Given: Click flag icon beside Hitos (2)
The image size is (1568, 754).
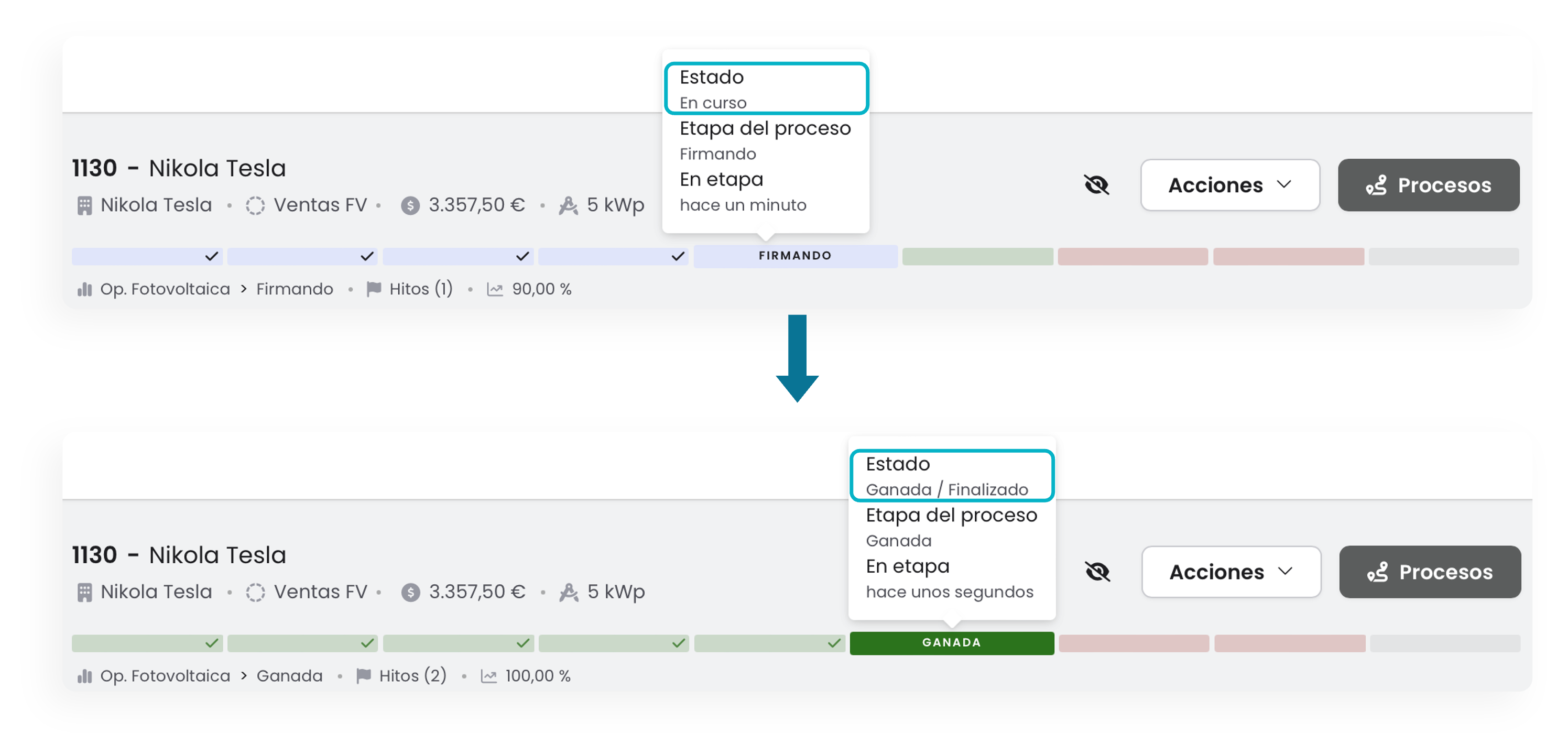Looking at the screenshot, I should (363, 676).
